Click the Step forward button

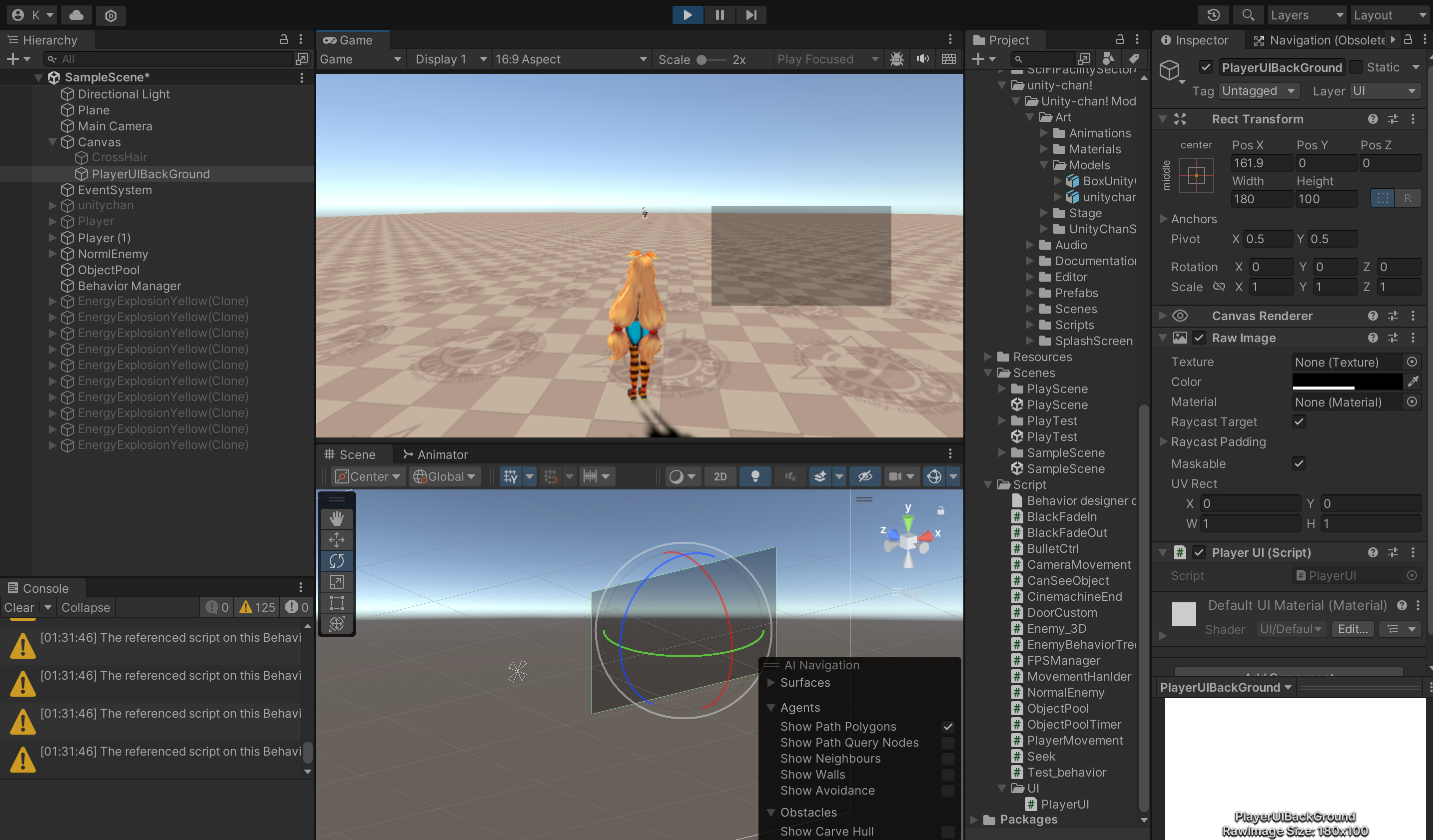click(751, 15)
